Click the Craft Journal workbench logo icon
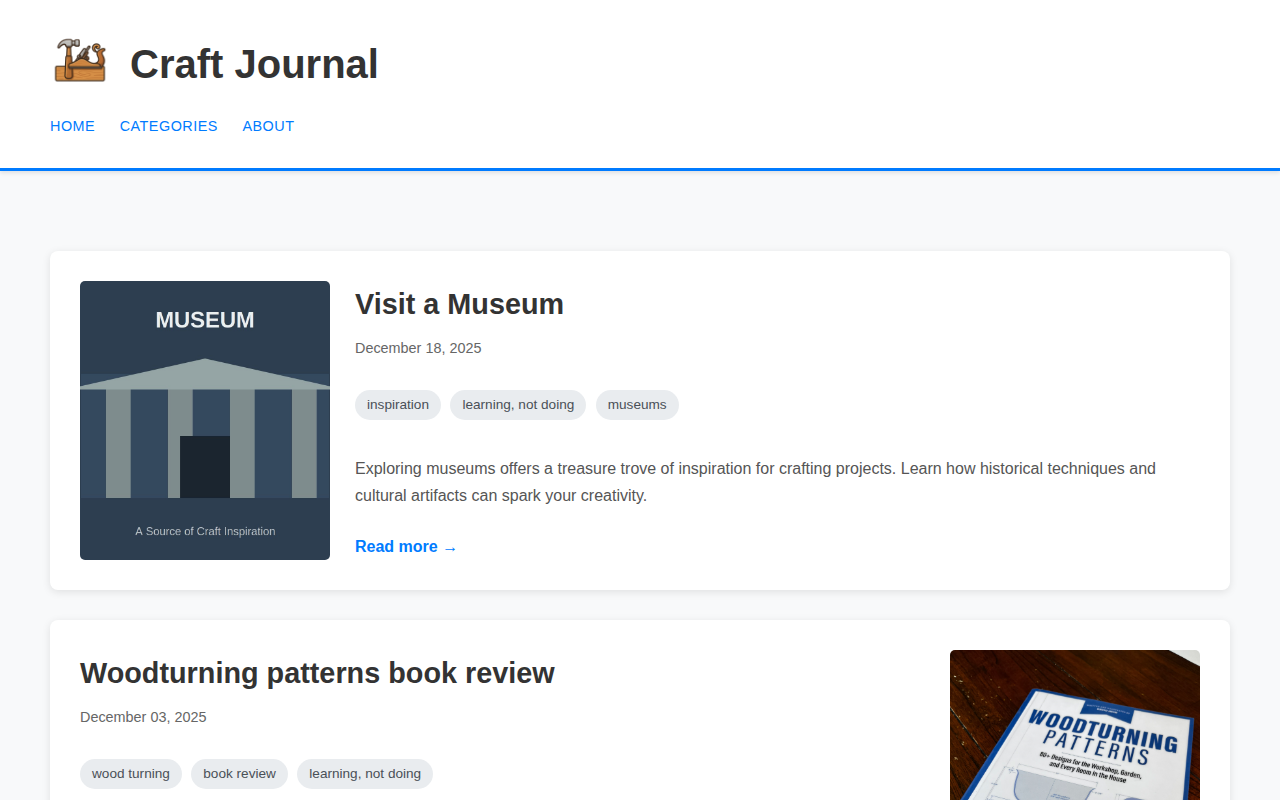The image size is (1280, 800). pyautogui.click(x=80, y=60)
